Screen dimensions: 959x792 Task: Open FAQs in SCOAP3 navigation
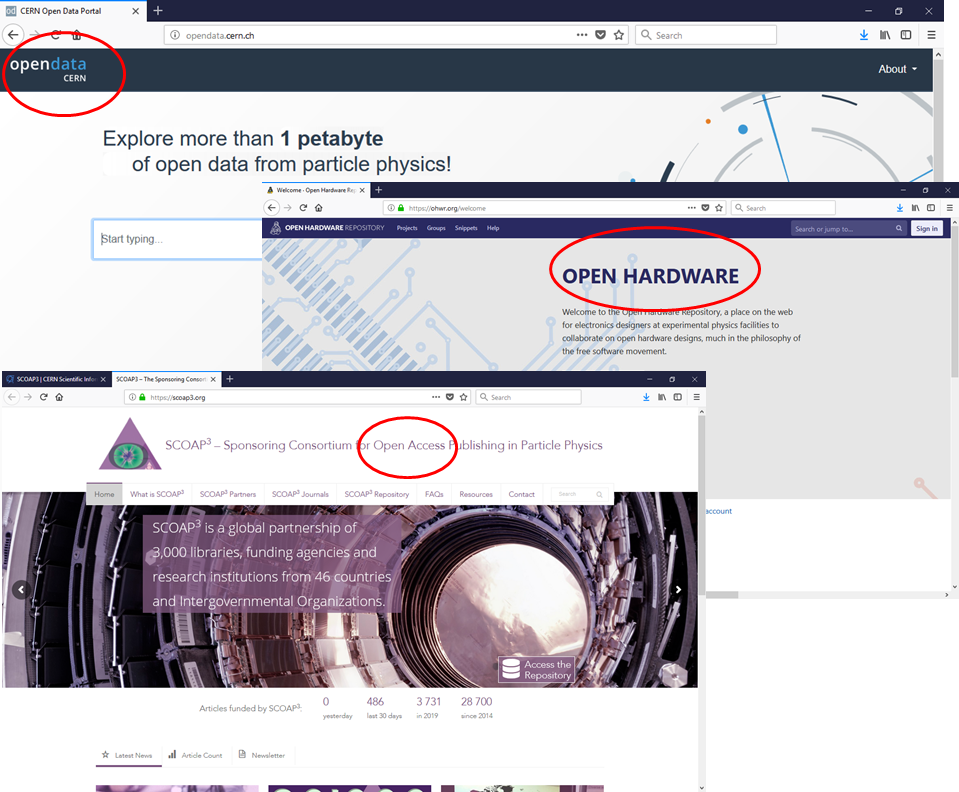434,494
